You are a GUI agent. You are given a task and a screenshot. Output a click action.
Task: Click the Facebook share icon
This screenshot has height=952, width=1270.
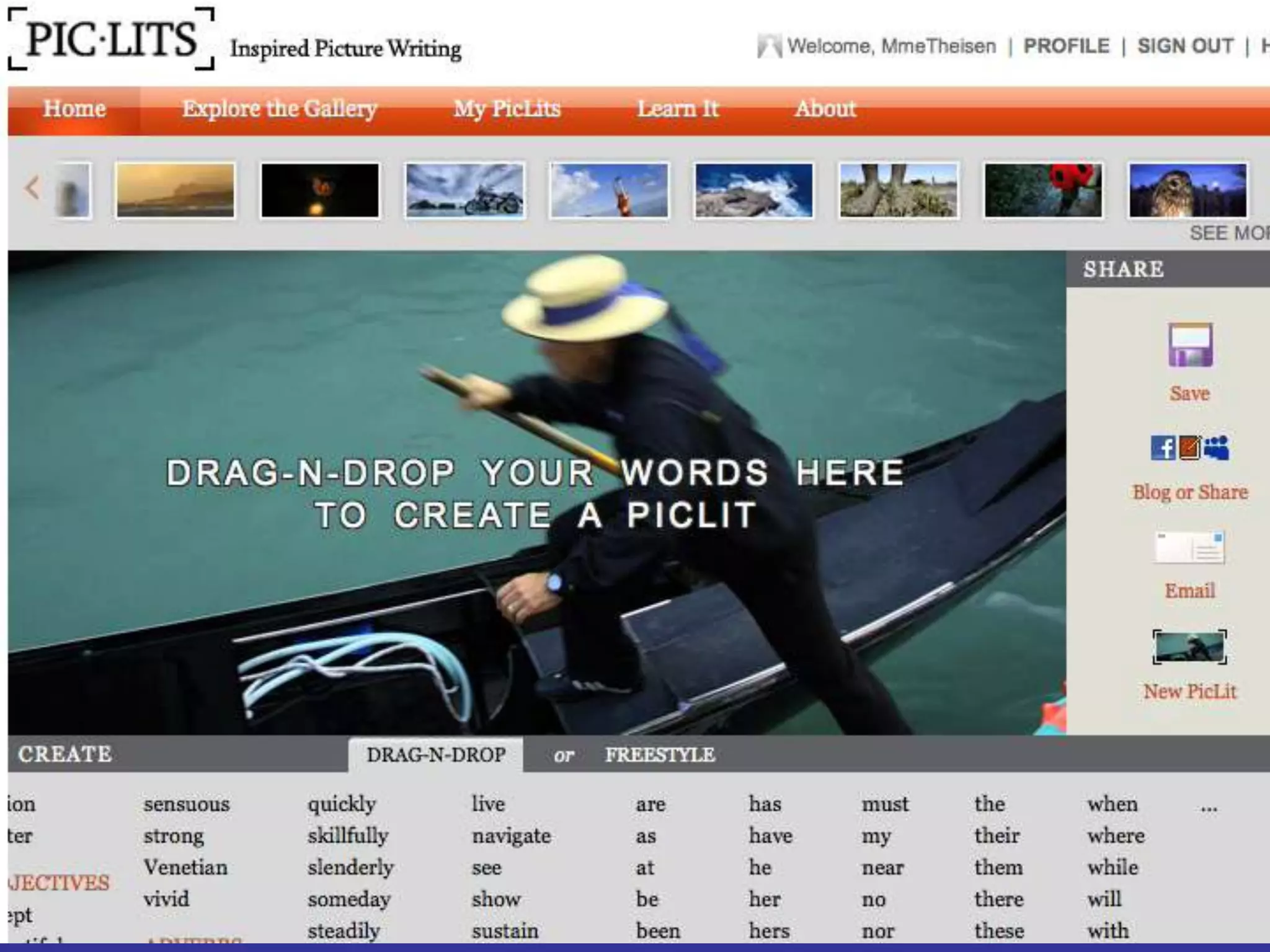(x=1163, y=447)
